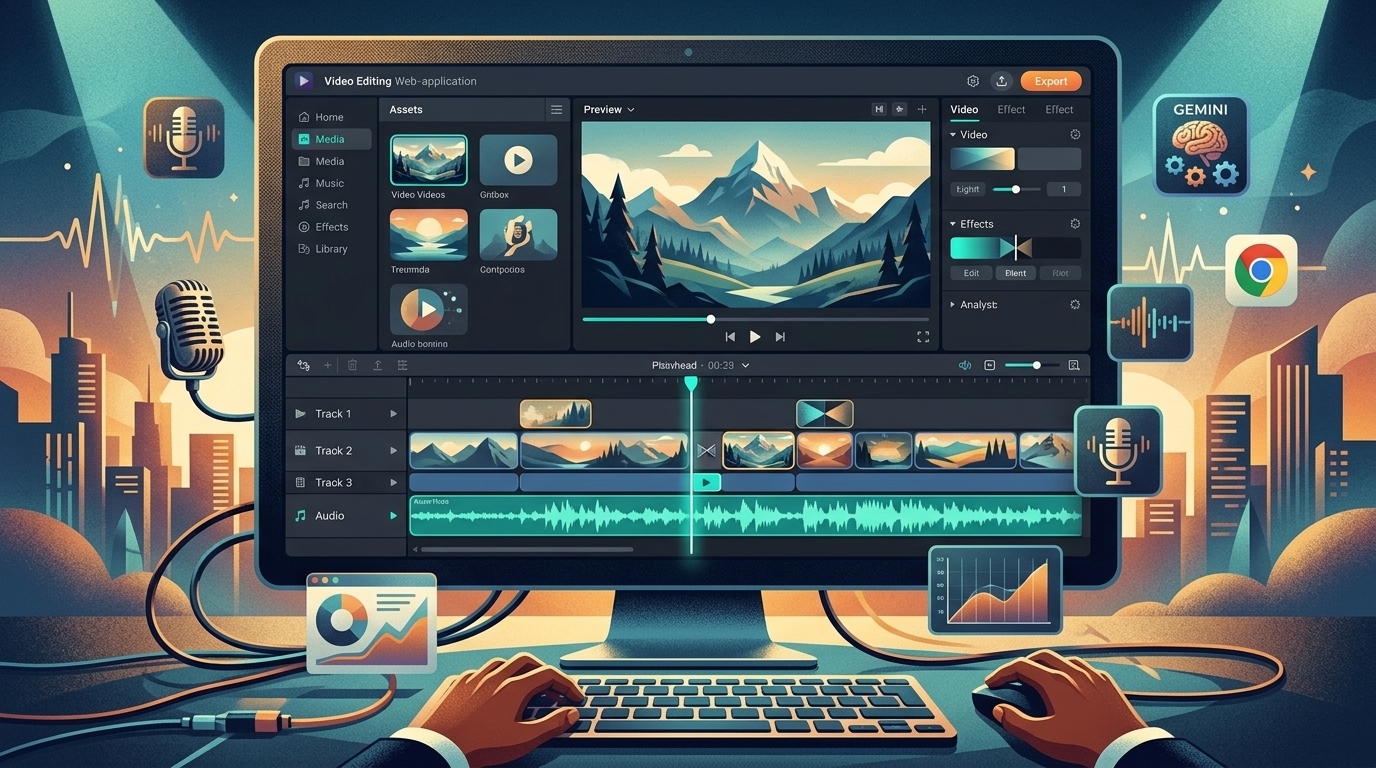Play the preview video

(755, 337)
